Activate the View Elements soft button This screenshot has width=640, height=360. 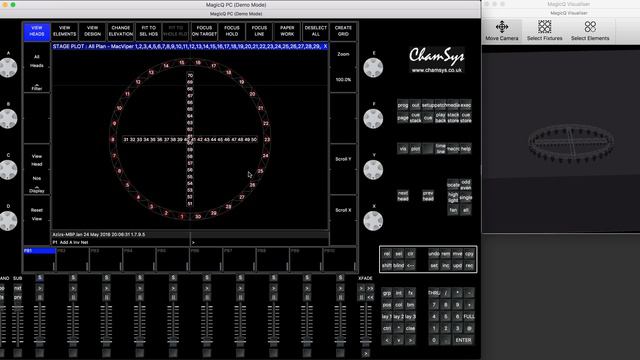(x=64, y=31)
